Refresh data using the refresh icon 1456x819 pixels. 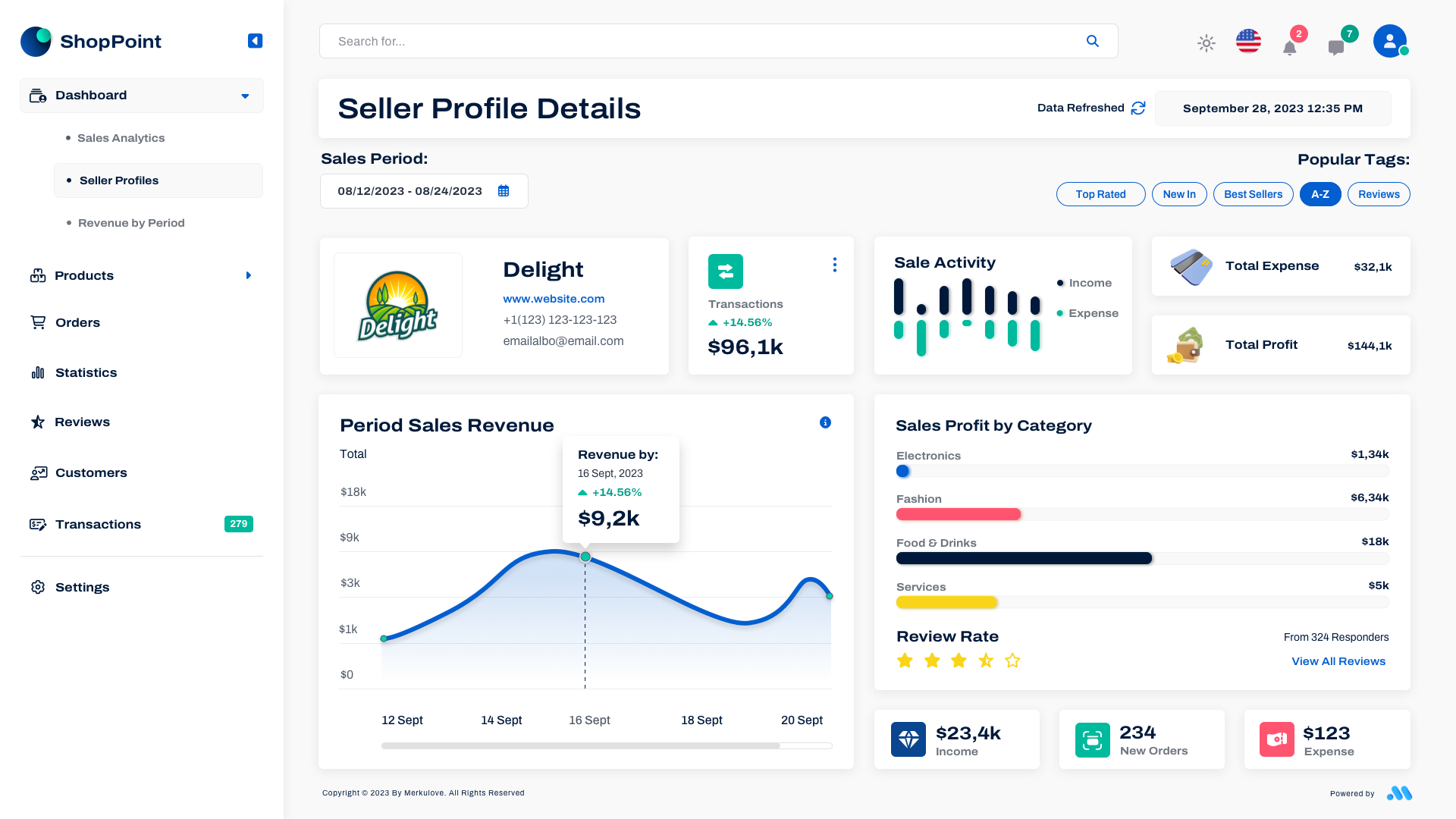pyautogui.click(x=1137, y=108)
